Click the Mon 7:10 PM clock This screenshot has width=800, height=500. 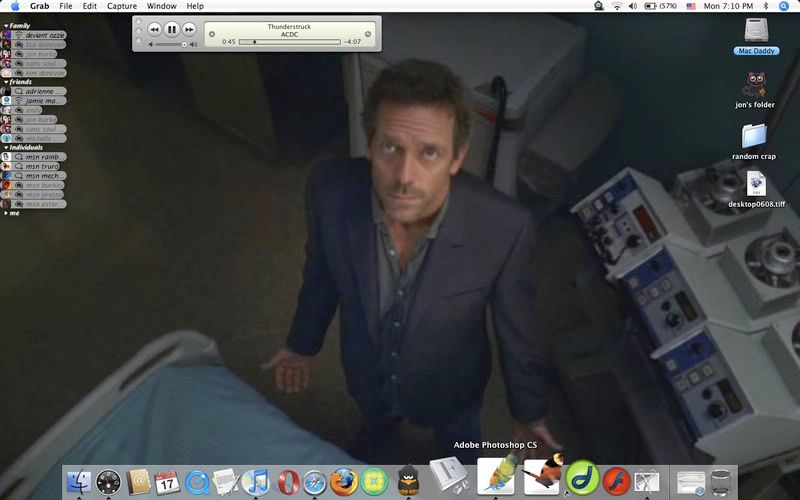[728, 6]
